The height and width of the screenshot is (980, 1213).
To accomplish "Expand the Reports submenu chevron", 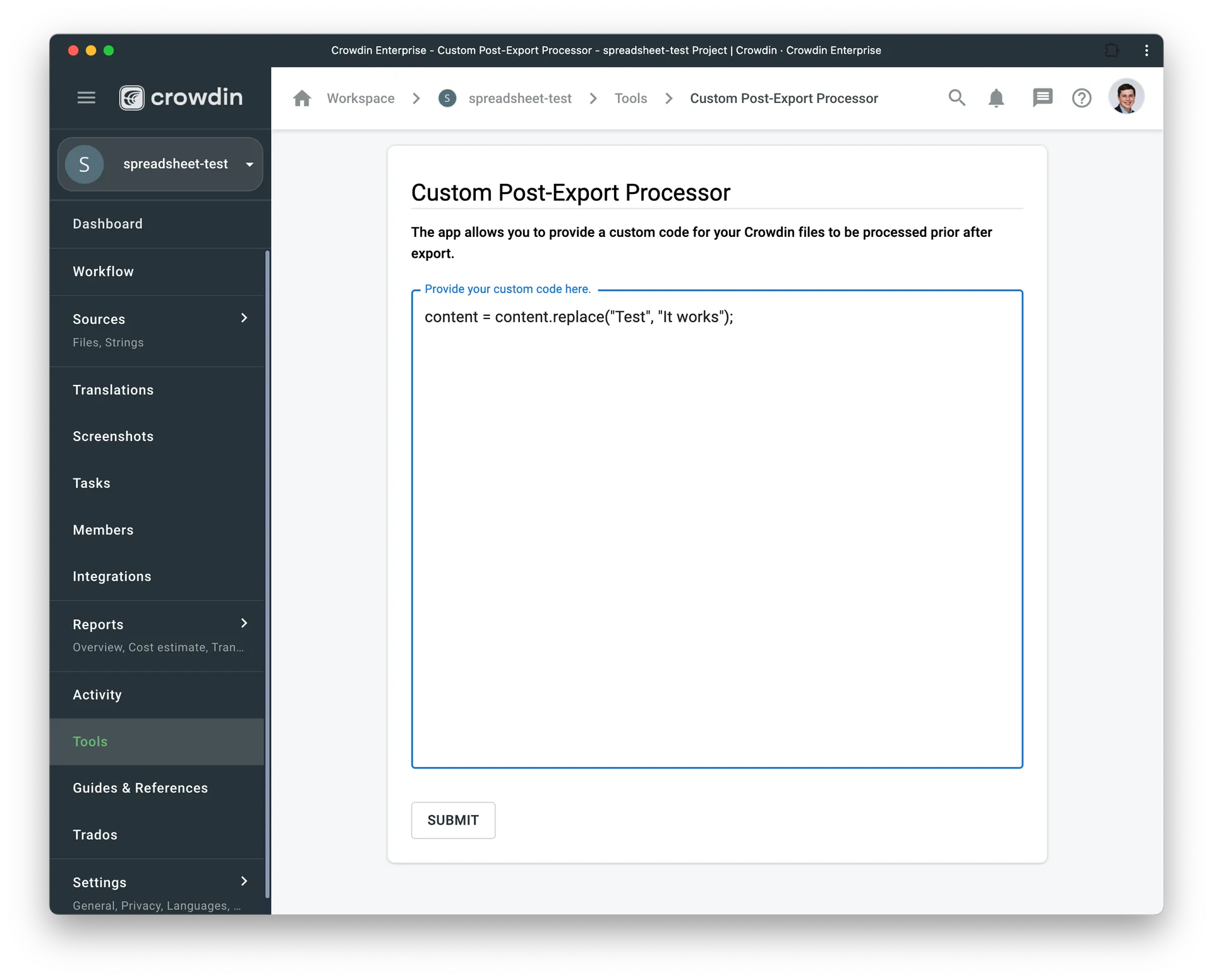I will point(244,623).
